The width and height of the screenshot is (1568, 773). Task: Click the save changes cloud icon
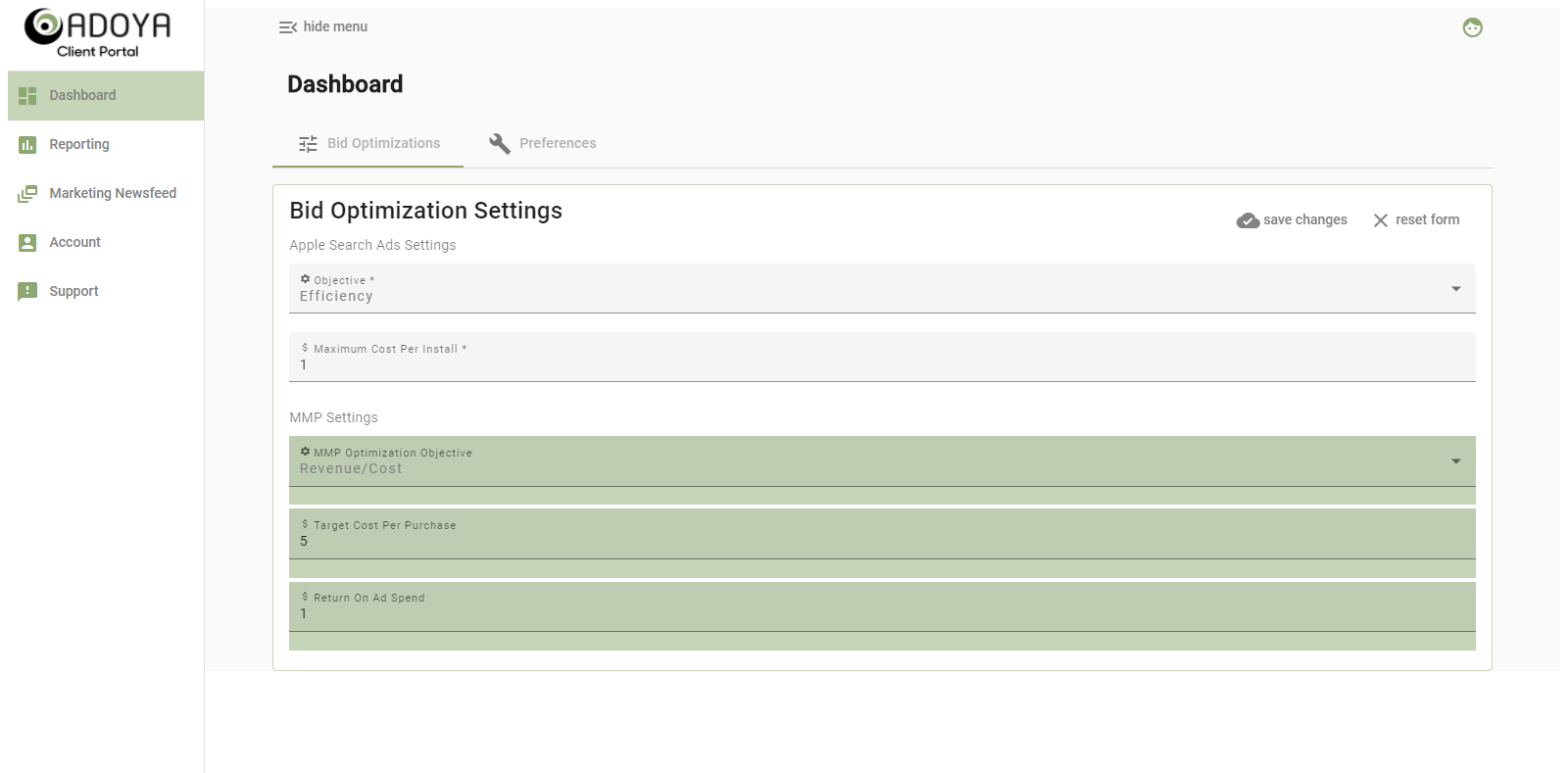[1248, 220]
